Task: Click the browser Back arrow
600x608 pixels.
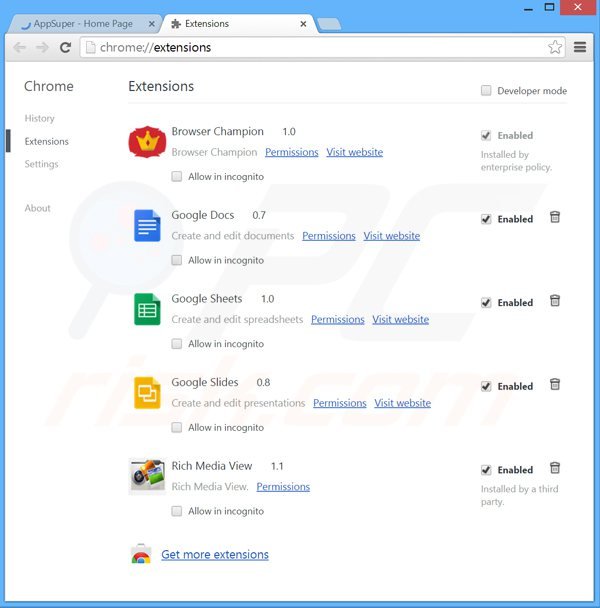Action: coord(19,47)
